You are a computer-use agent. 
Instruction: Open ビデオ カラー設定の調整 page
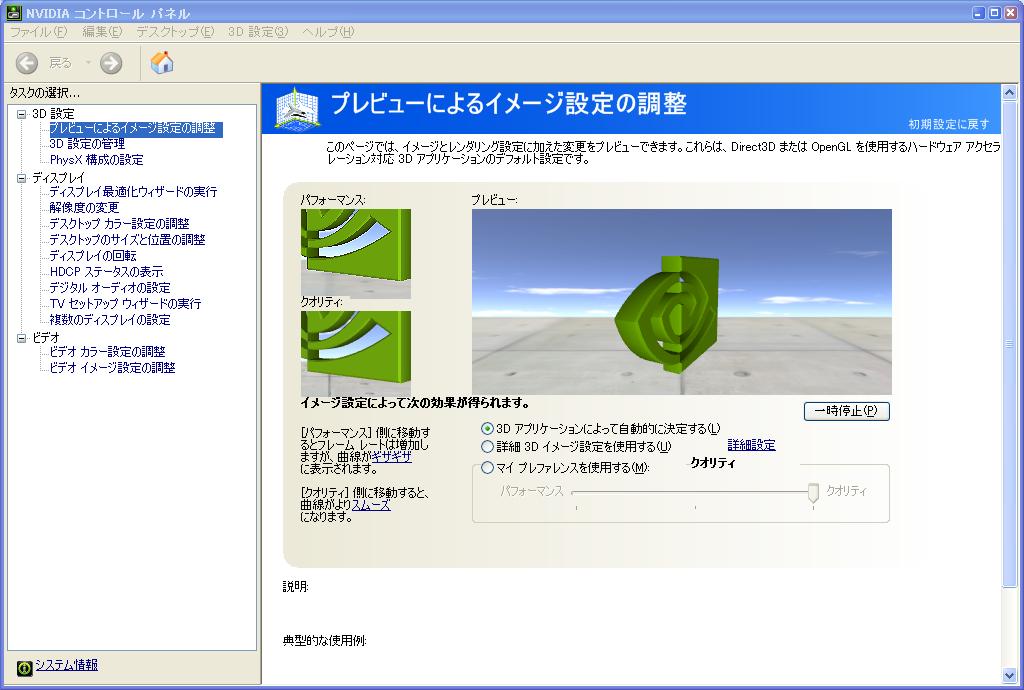(107, 352)
